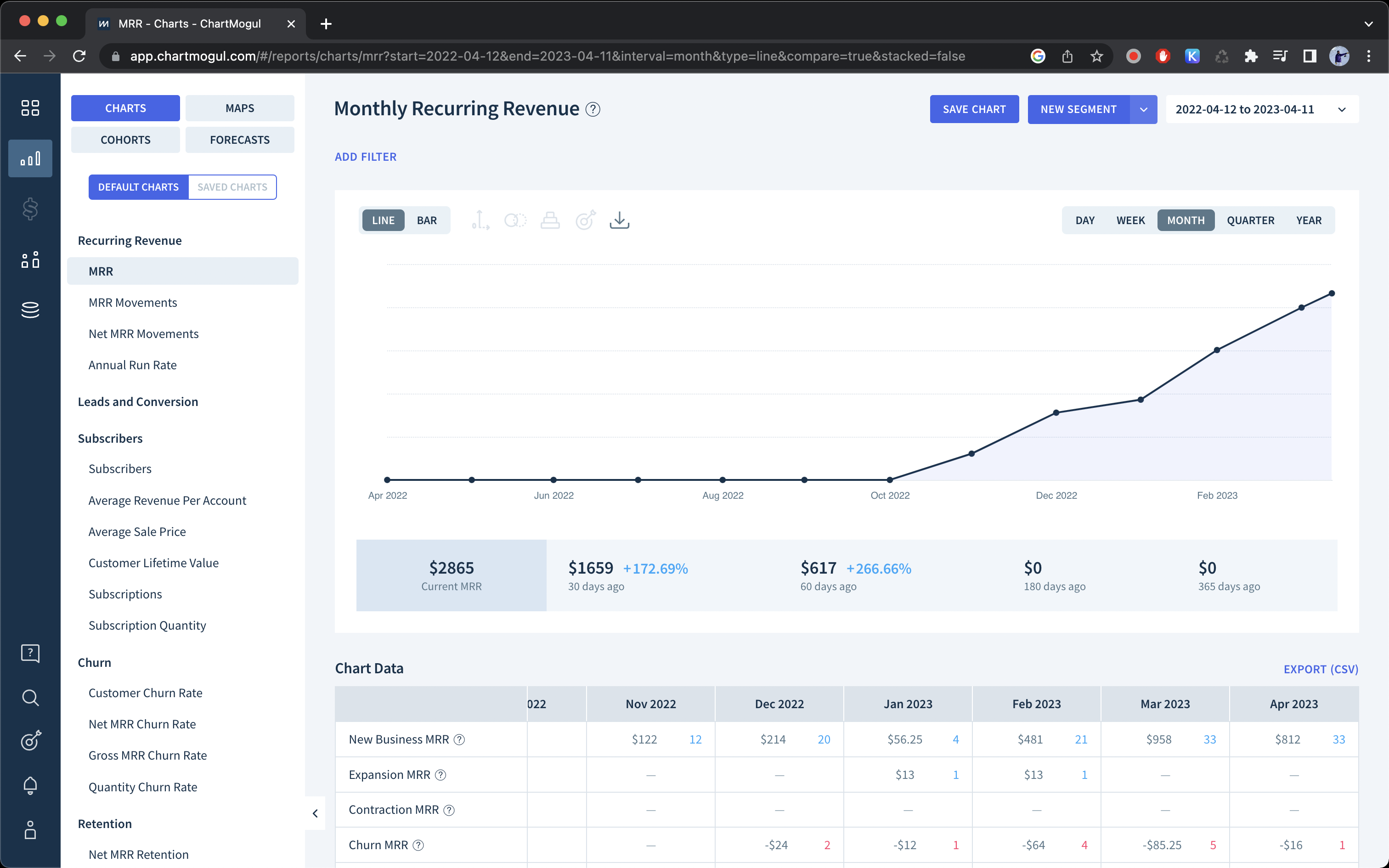Set interval to DAY
This screenshot has width=1389, height=868.
(1085, 220)
